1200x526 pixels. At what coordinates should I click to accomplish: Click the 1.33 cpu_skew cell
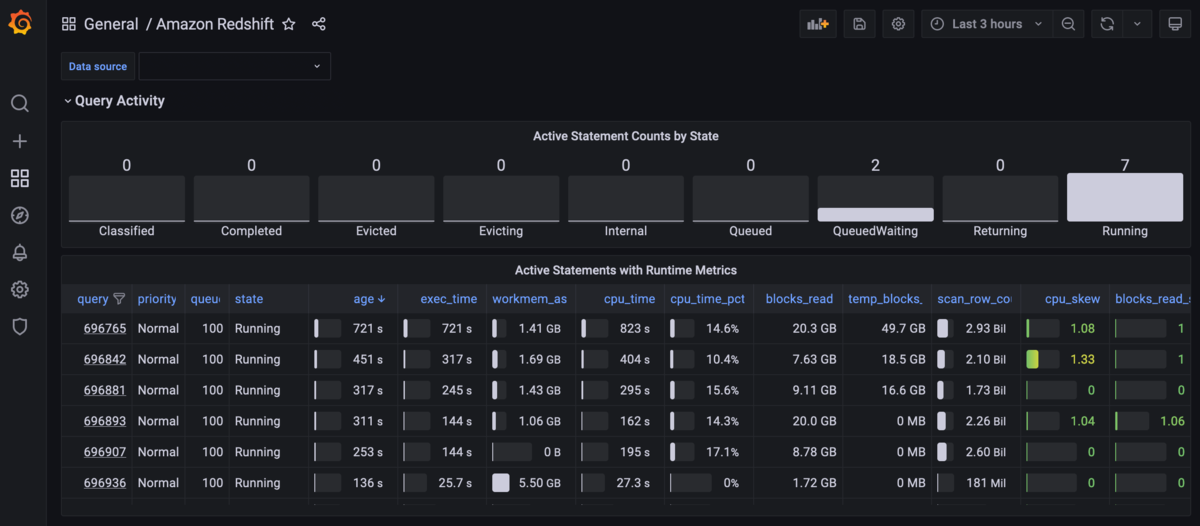1065,359
